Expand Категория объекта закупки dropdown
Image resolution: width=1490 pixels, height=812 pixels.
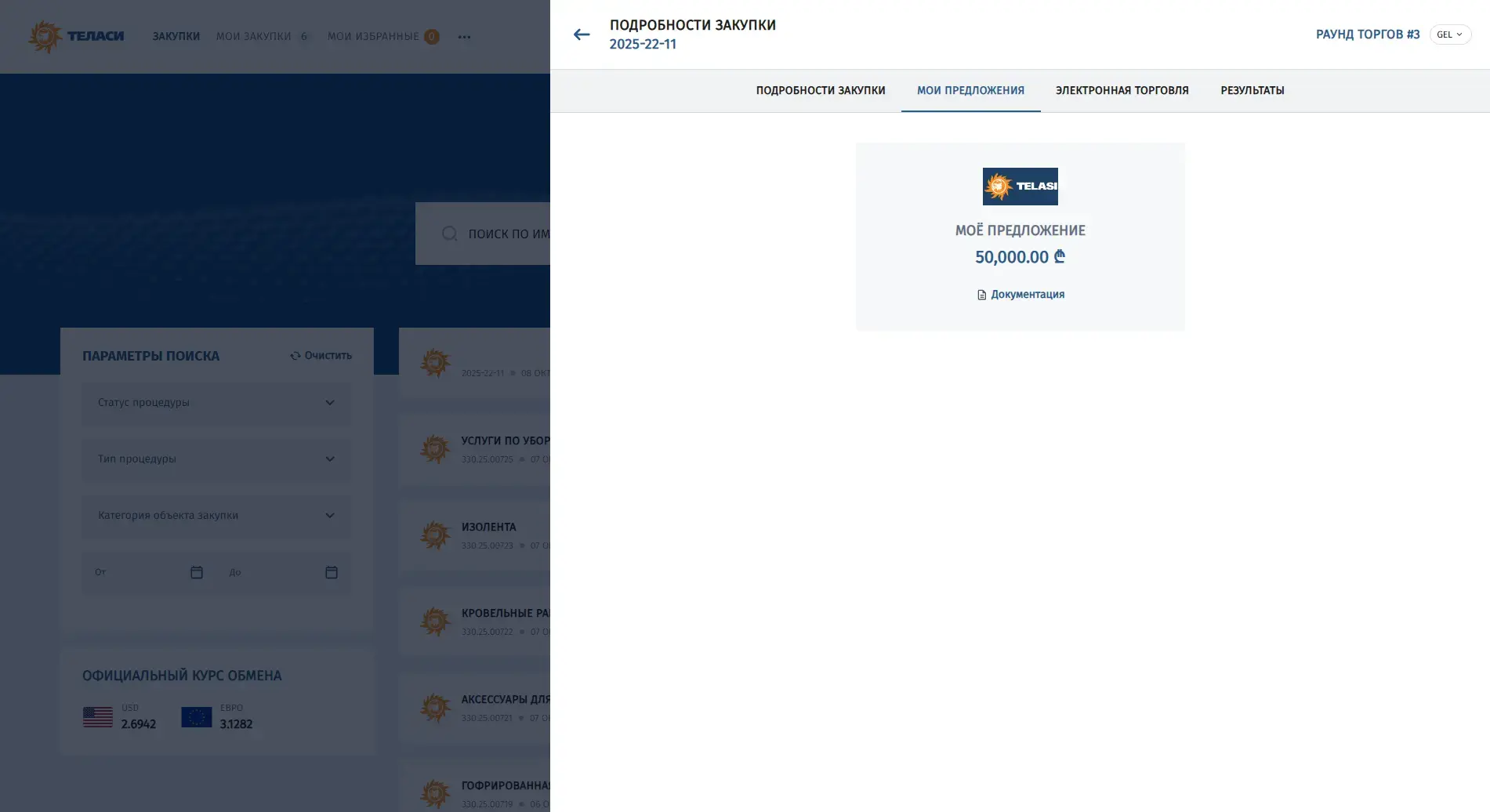tap(216, 516)
